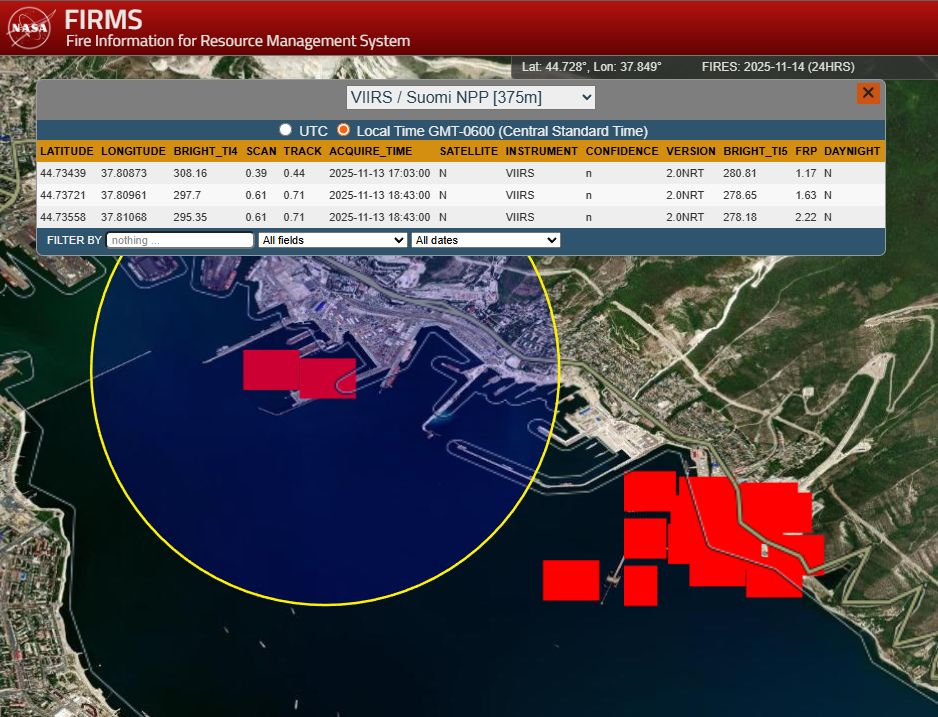Click the FILTER BY text input
Screen dimensions: 938x717
click(x=180, y=240)
